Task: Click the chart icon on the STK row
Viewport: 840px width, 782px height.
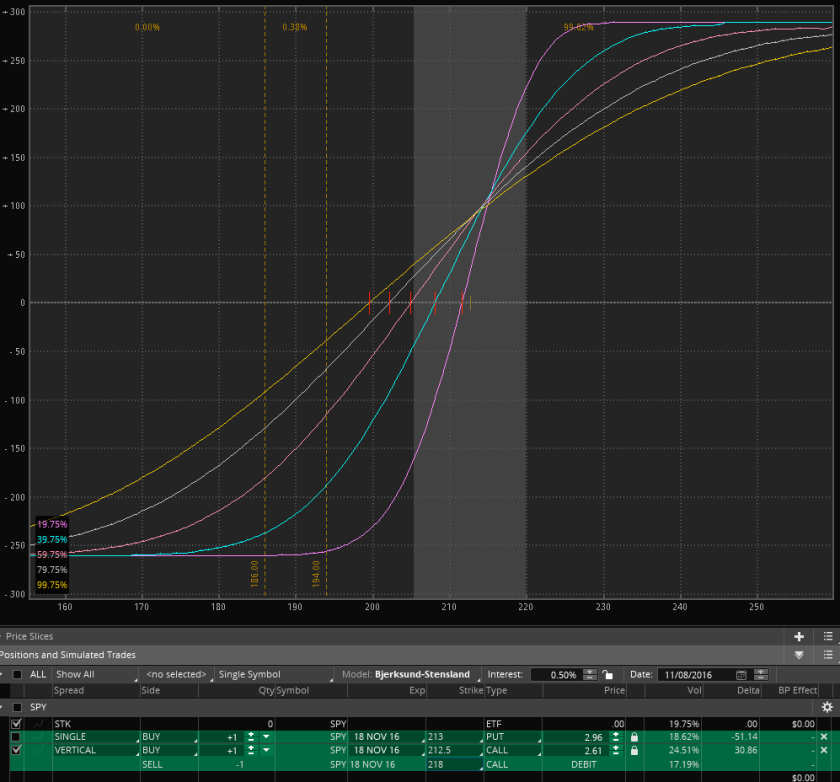Action: click(37, 723)
